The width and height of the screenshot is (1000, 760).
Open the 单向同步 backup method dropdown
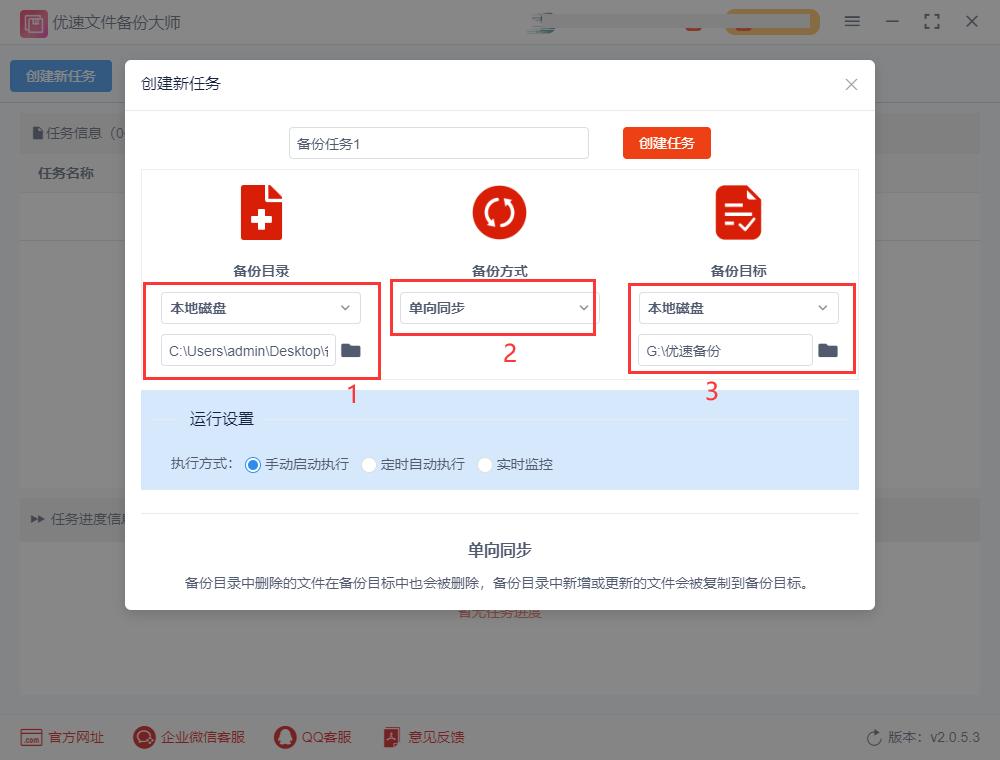[494, 308]
